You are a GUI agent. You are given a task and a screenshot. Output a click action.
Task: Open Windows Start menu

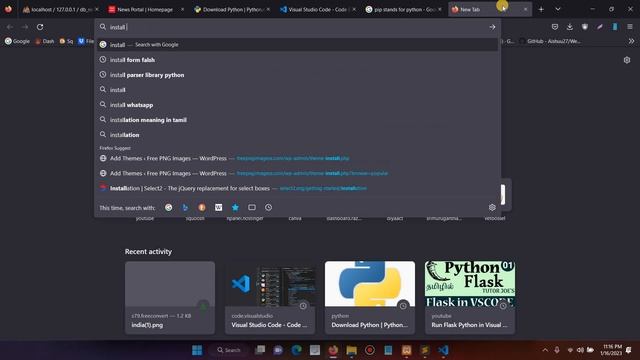(x=197, y=350)
